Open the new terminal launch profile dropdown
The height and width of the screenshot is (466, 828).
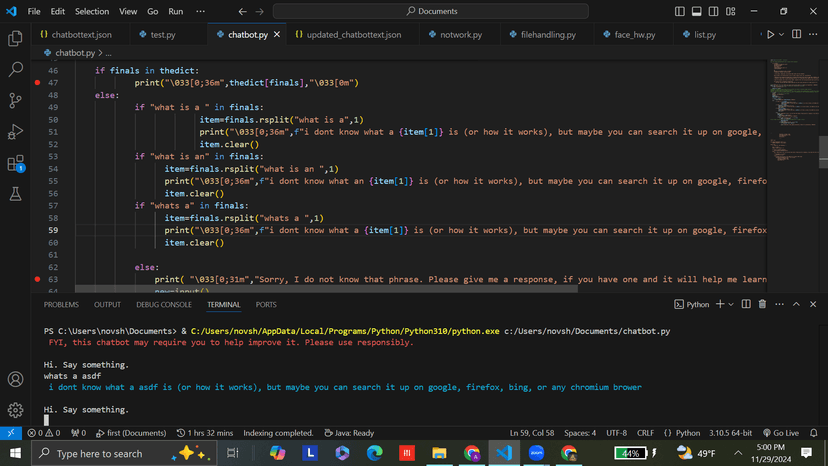[x=731, y=304]
